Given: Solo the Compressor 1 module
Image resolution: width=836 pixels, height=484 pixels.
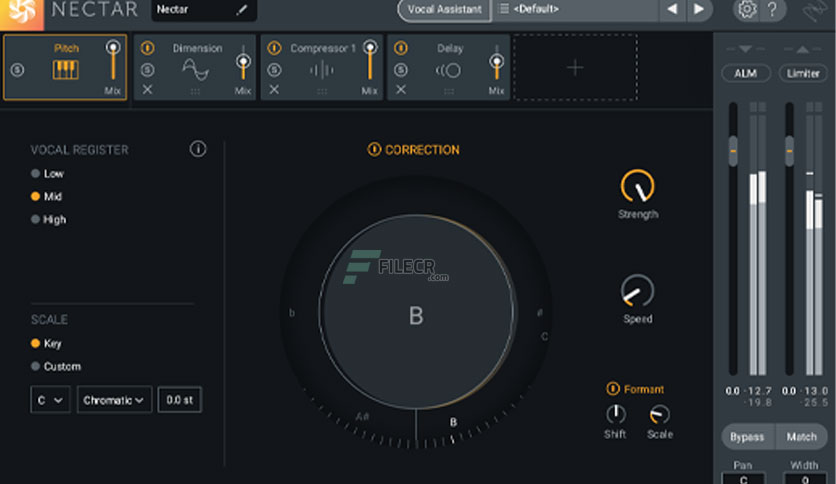Looking at the screenshot, I should tap(274, 70).
